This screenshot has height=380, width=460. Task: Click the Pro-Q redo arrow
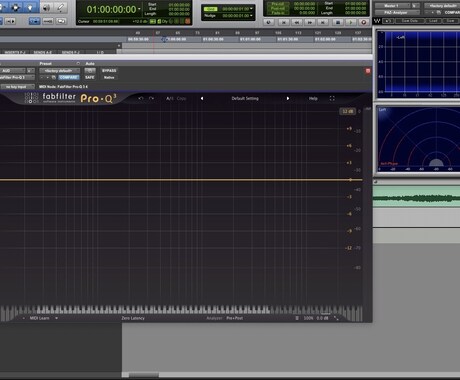151,99
